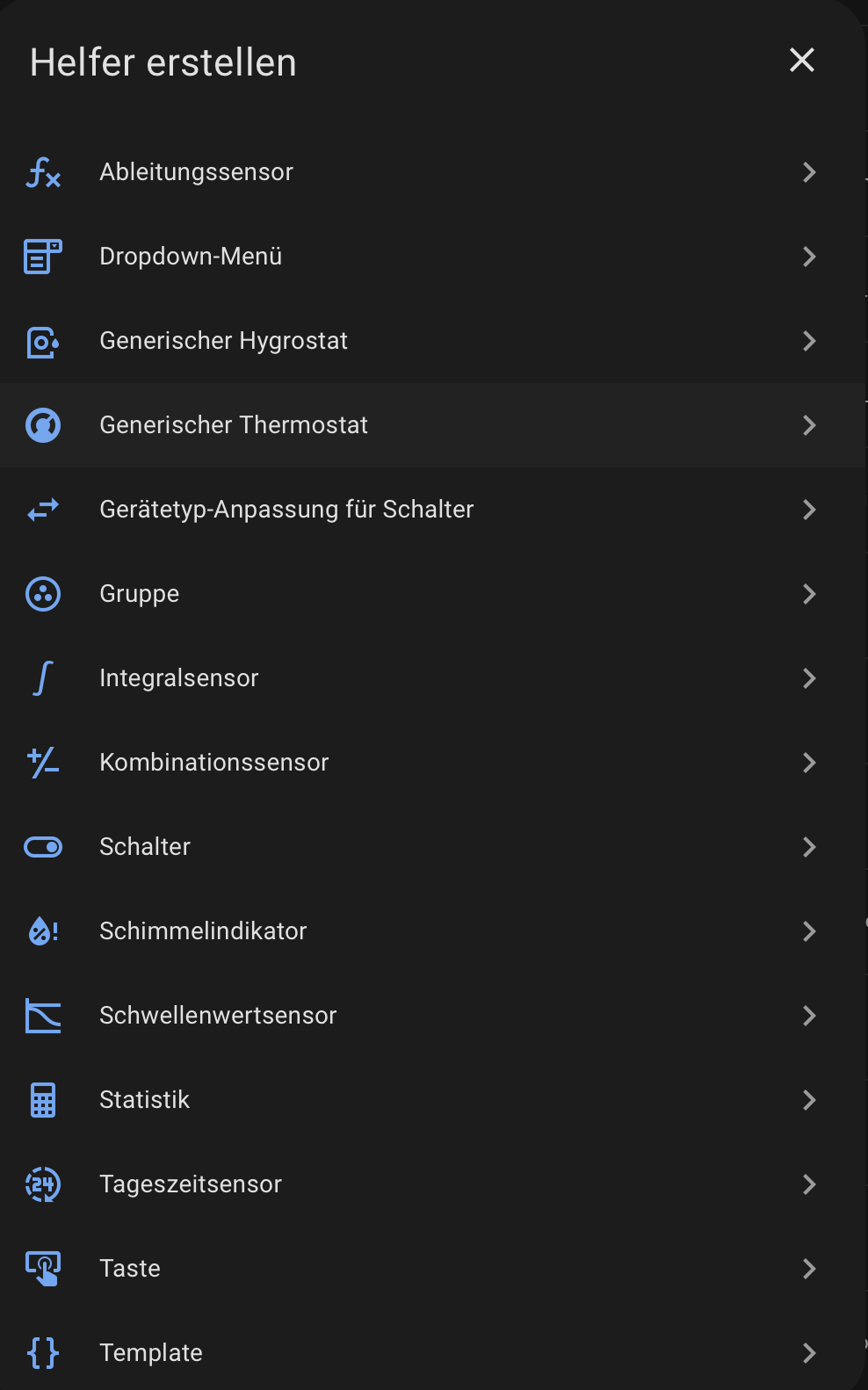Click the Template curly-braces icon
This screenshot has width=868, height=1390.
click(x=43, y=1353)
